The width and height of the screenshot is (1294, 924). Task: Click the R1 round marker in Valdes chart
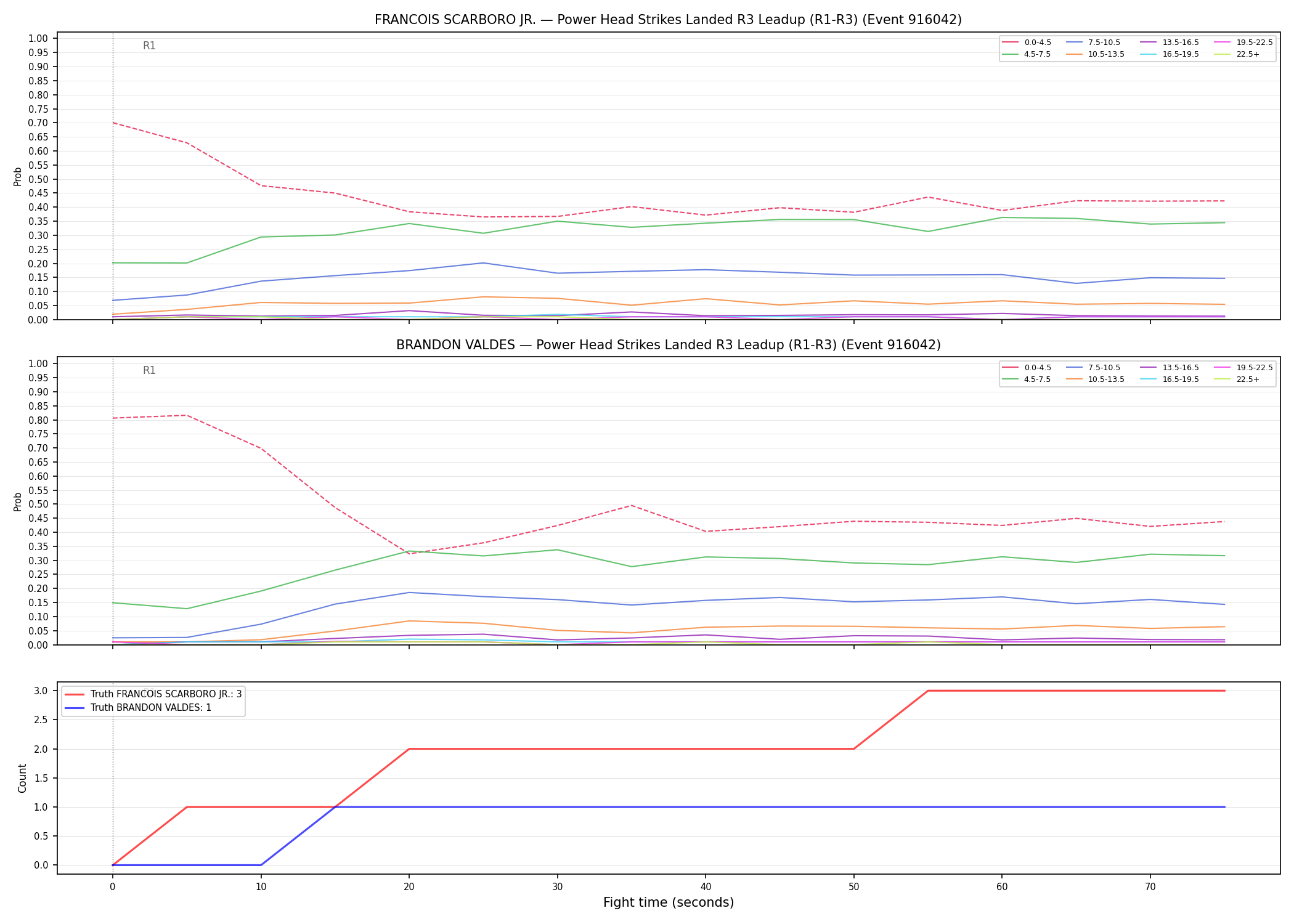point(149,370)
